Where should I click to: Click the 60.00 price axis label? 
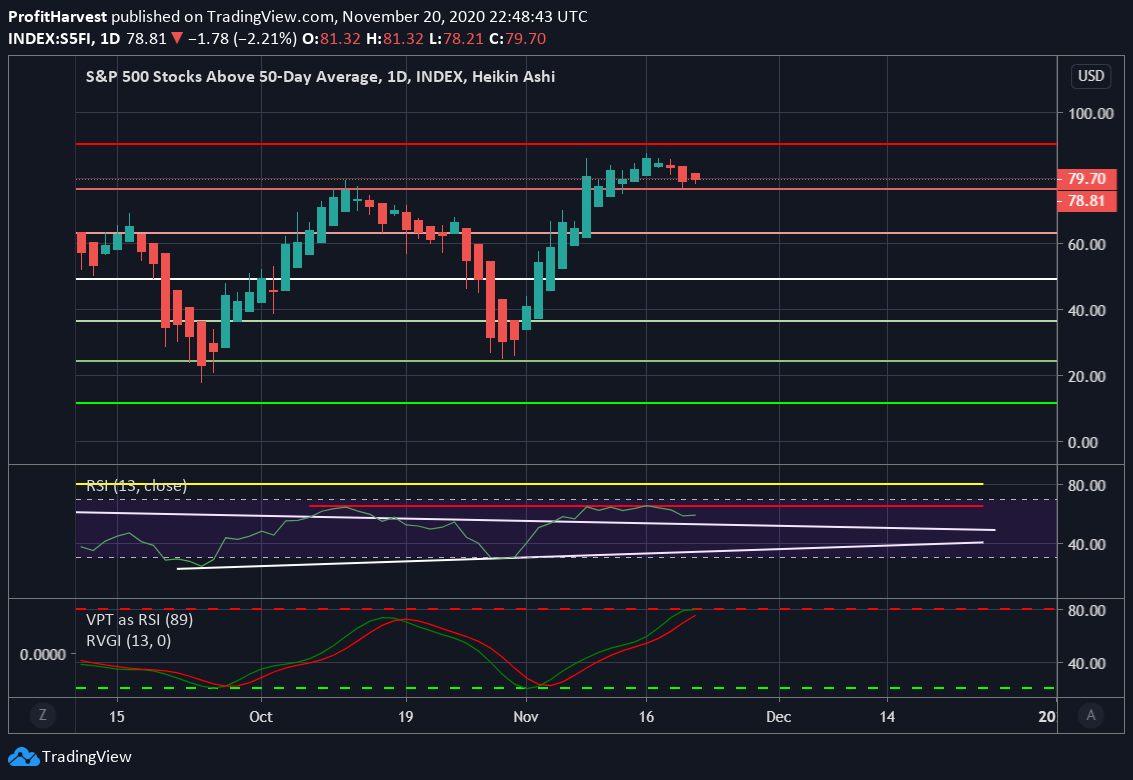tap(1087, 244)
